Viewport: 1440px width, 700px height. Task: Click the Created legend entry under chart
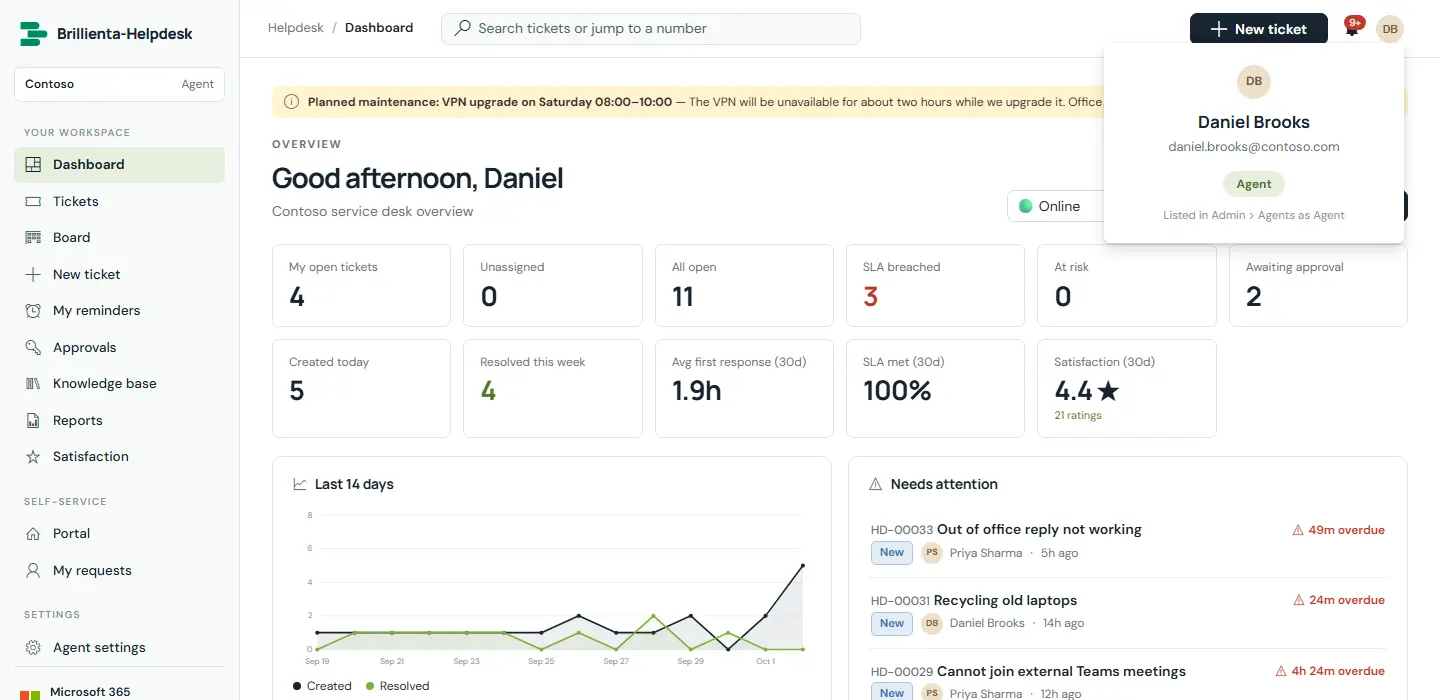pyautogui.click(x=322, y=686)
